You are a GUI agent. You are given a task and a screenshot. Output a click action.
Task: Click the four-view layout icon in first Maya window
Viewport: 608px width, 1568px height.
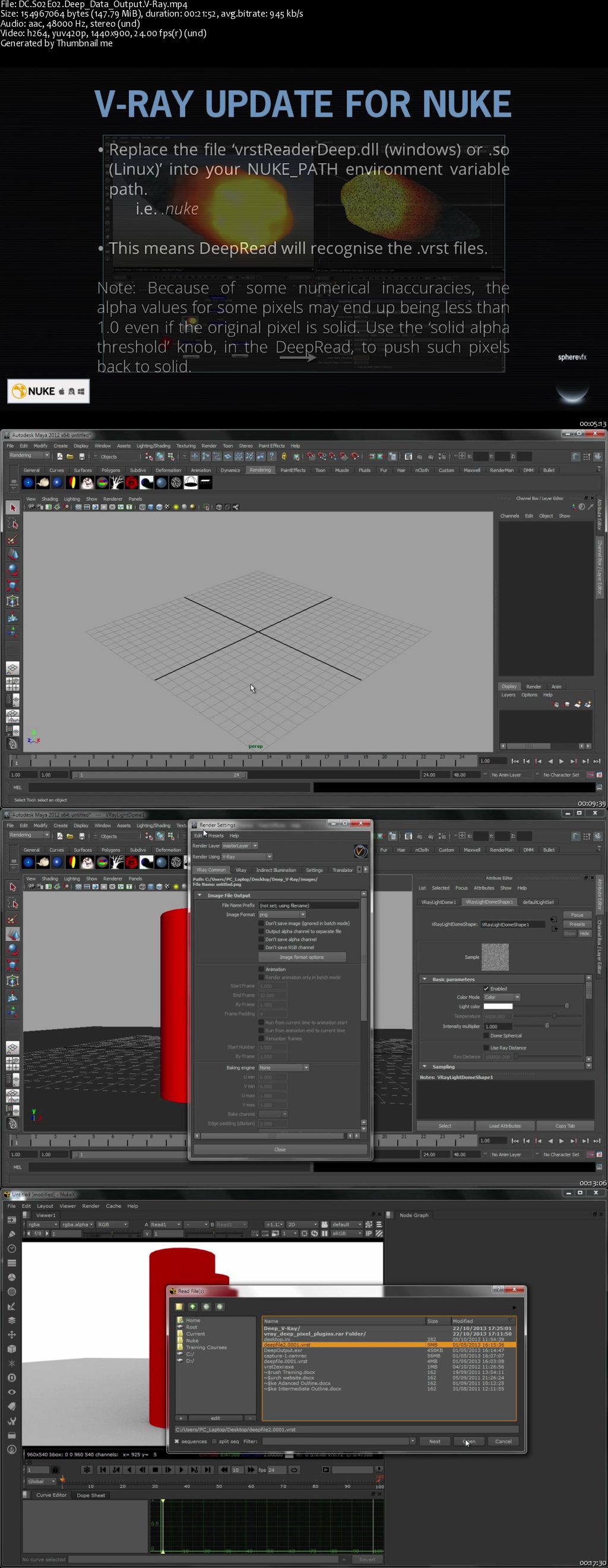13,684
